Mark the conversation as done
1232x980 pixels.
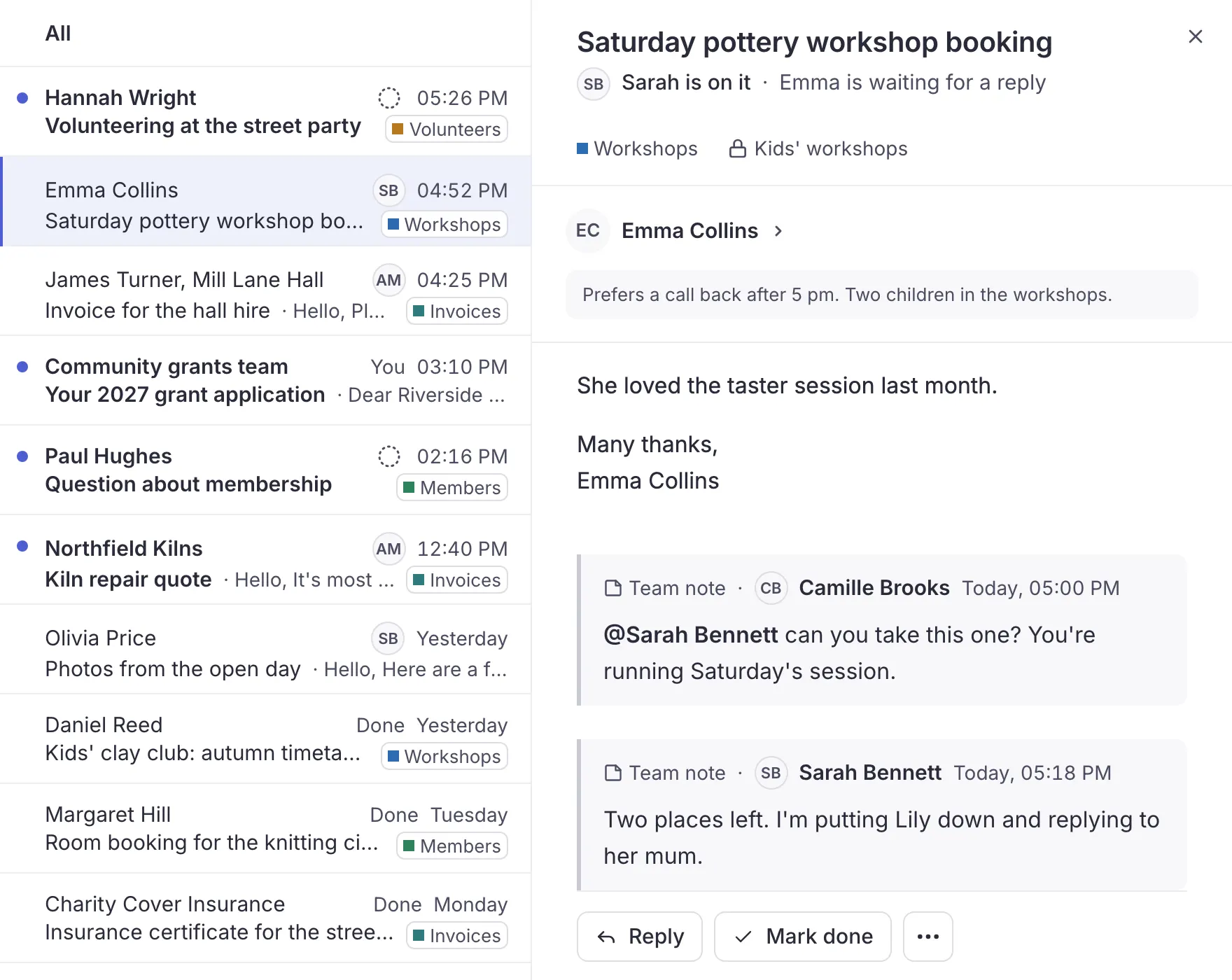point(803,937)
